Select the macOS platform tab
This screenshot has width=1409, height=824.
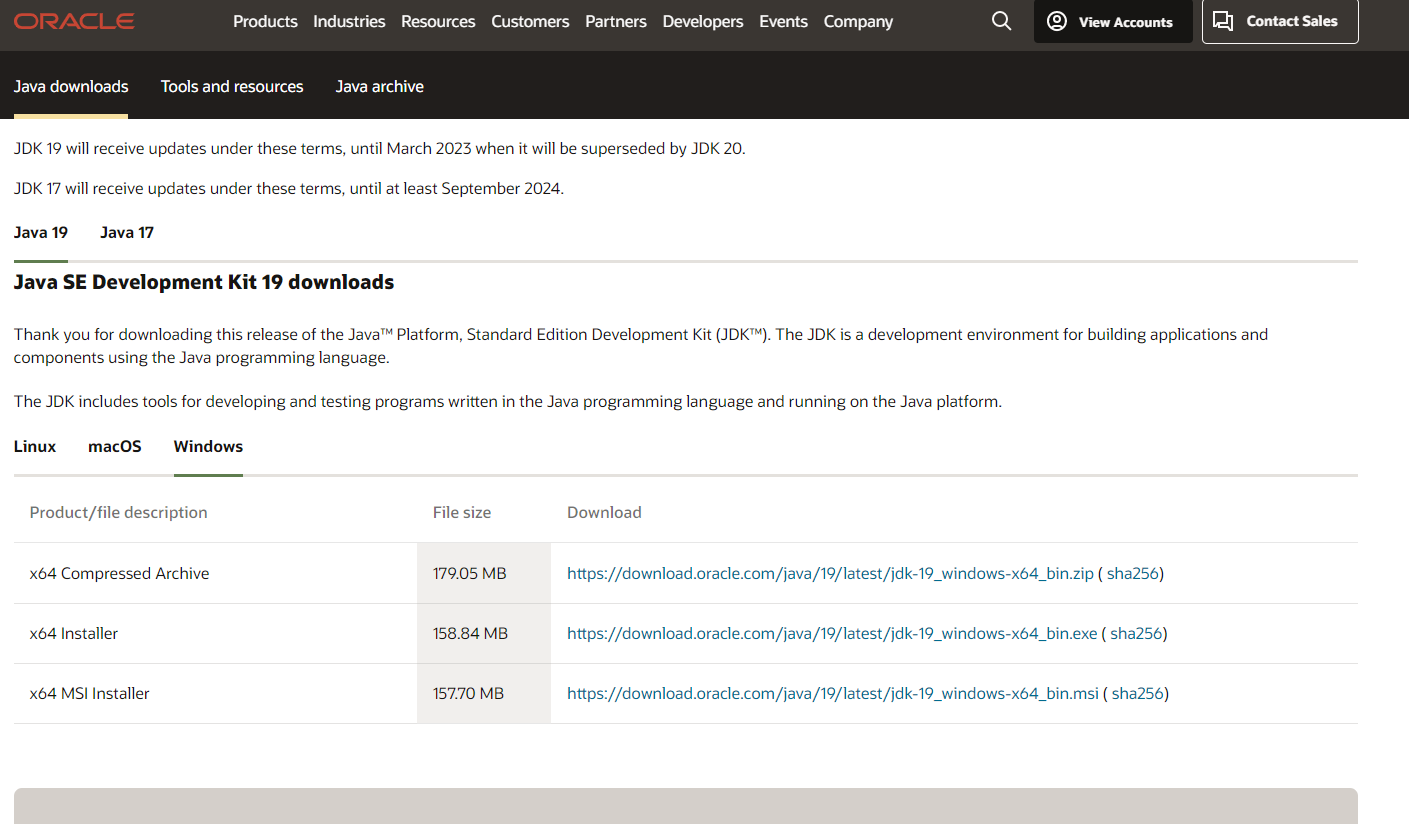[115, 447]
